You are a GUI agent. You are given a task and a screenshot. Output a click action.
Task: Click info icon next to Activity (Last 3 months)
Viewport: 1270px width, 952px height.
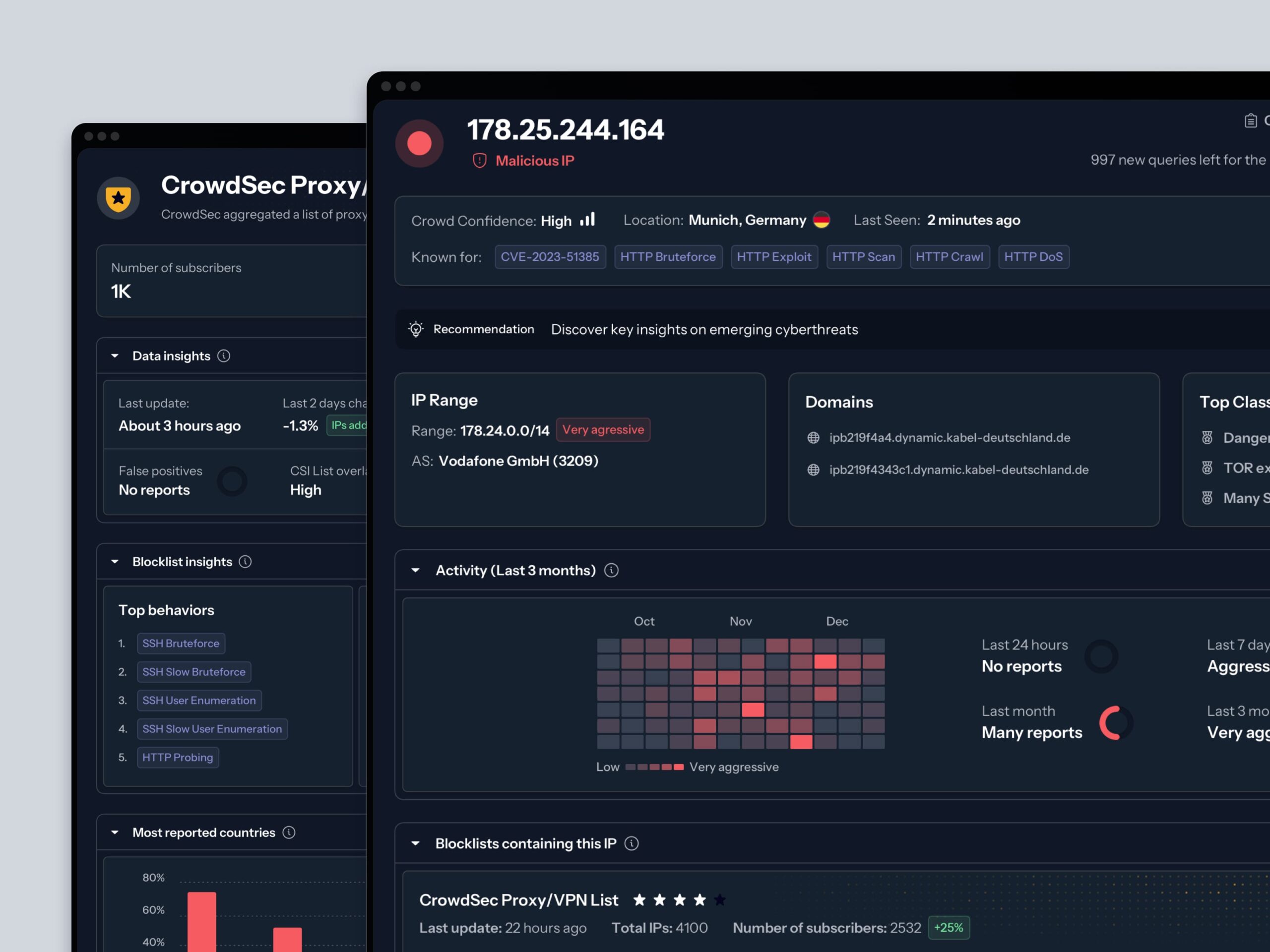(612, 570)
